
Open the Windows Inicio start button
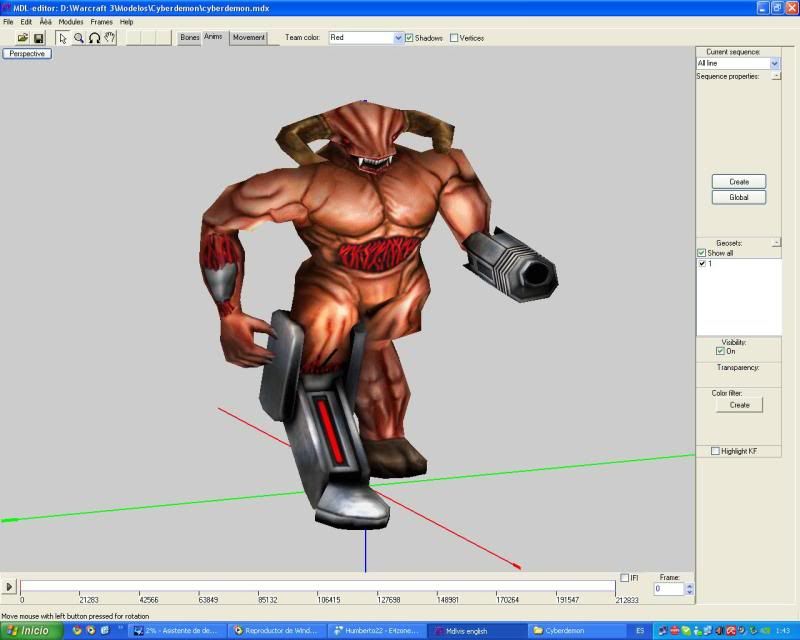coord(32,631)
